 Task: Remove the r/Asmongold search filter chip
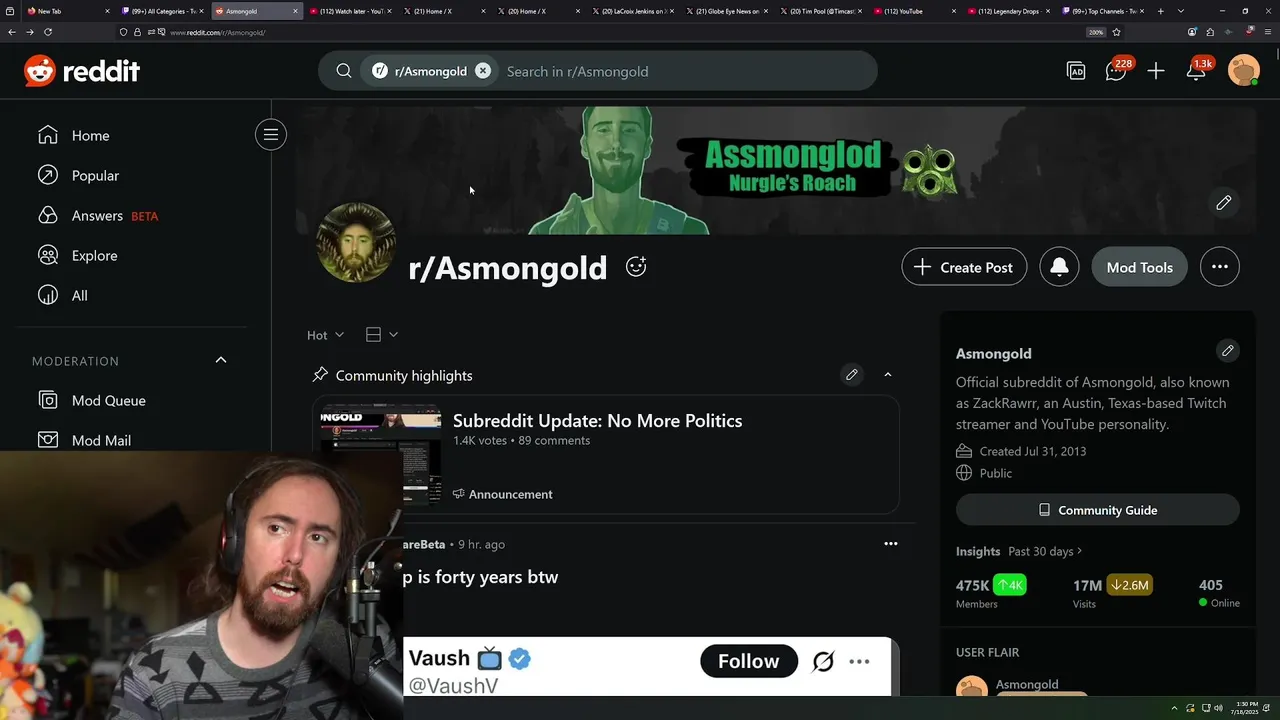point(483,71)
